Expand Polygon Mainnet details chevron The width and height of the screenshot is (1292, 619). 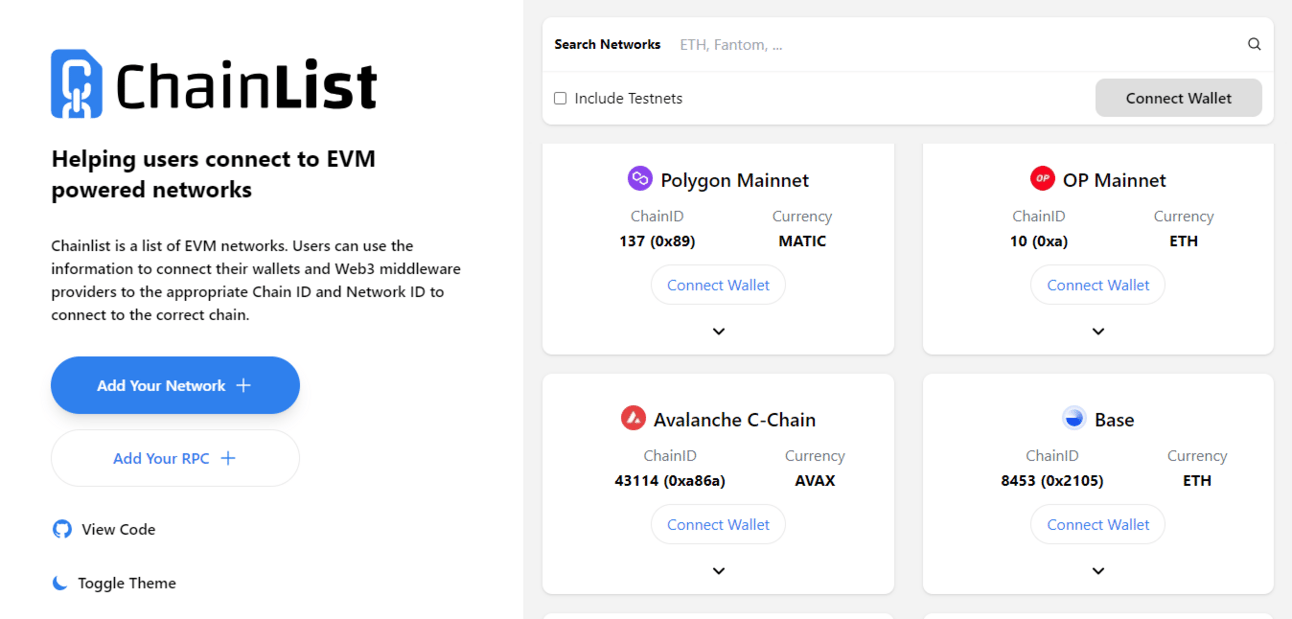tap(718, 331)
